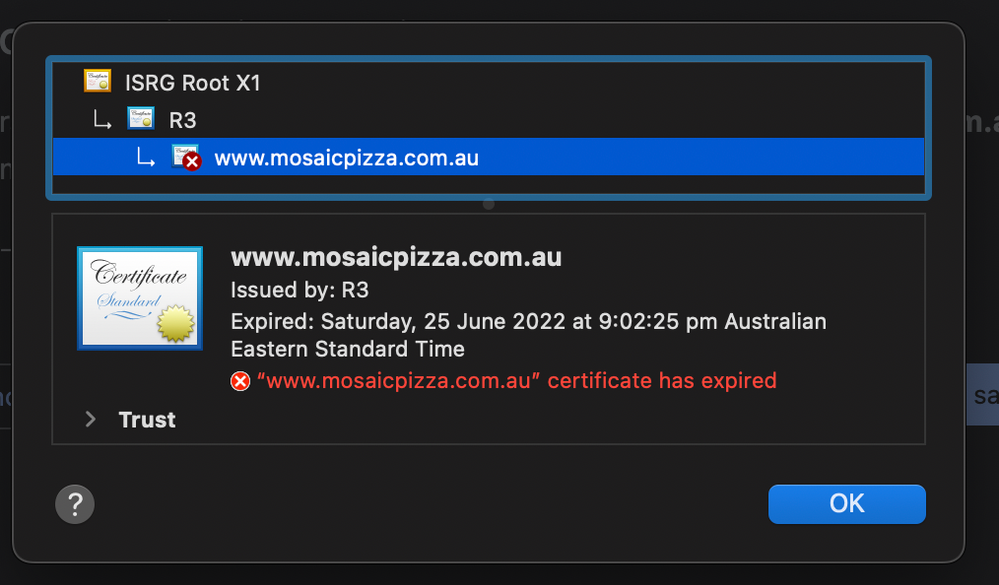
Task: Click empty area below the certificate chain rows
Action: pos(490,187)
